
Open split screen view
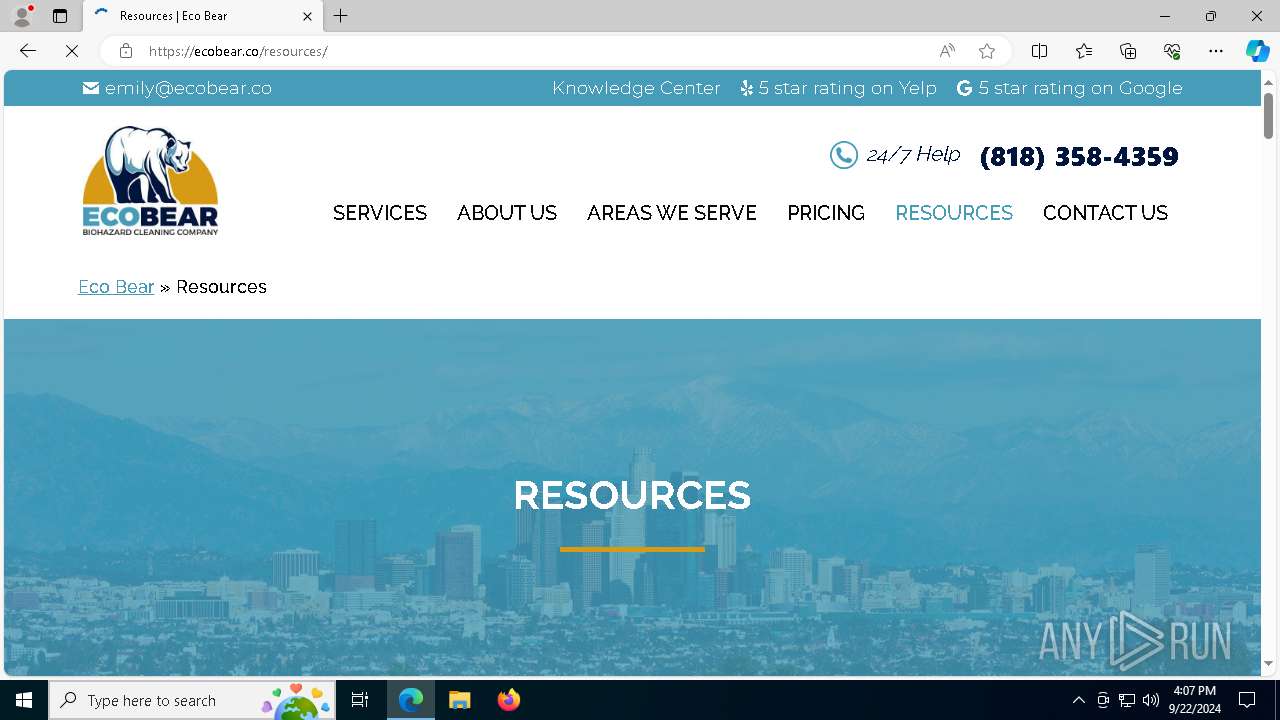(1040, 51)
